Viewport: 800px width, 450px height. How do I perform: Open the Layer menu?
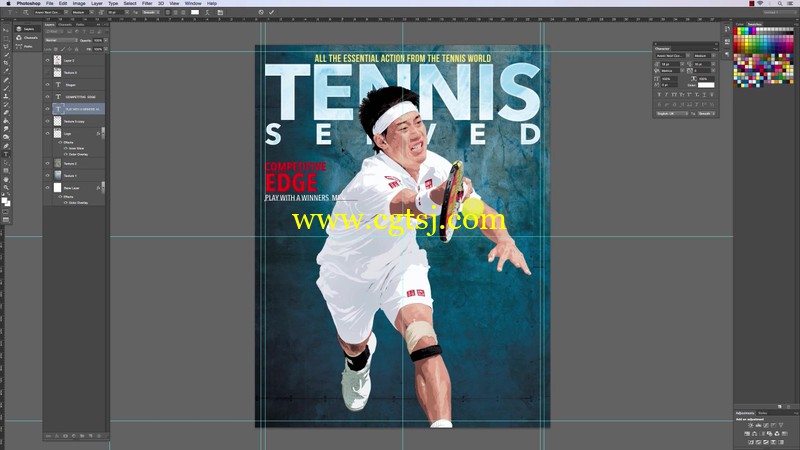point(96,3)
